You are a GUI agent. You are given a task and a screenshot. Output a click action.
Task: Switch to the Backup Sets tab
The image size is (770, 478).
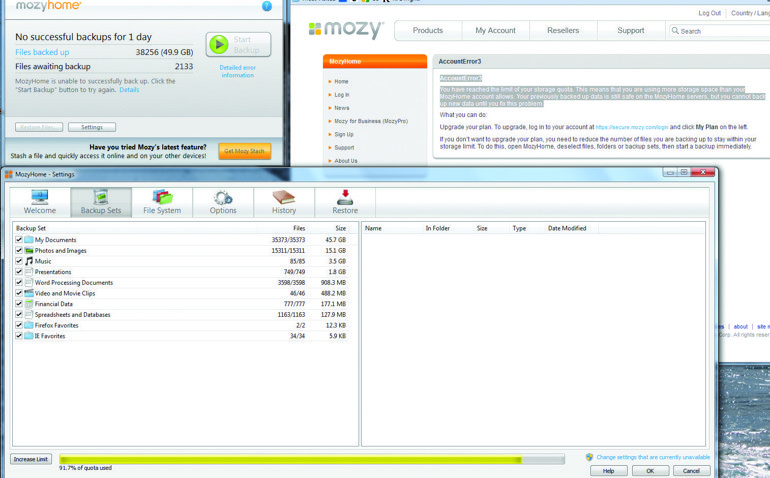101,201
